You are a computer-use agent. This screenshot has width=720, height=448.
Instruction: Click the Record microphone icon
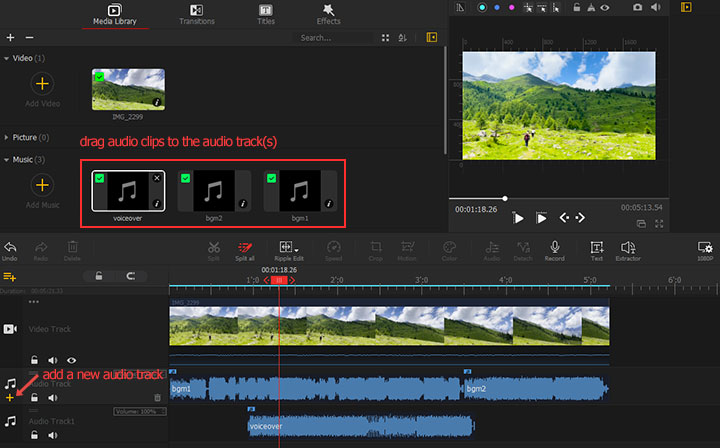(x=554, y=247)
